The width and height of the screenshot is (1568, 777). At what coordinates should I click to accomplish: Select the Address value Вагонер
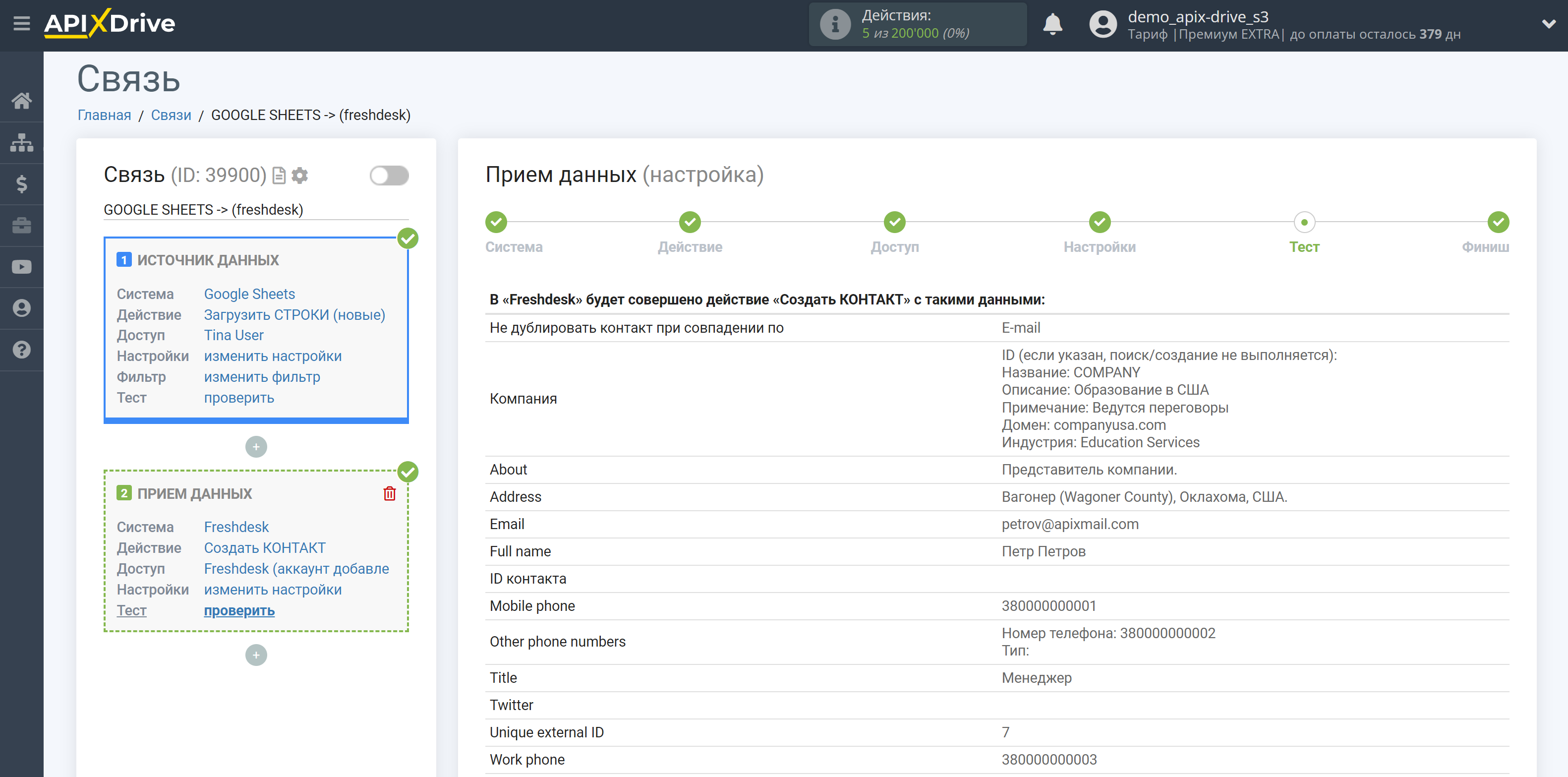point(1144,497)
